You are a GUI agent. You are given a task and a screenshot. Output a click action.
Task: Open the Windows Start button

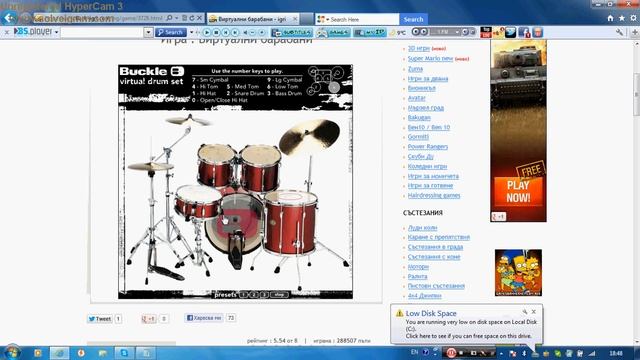[x=12, y=352]
